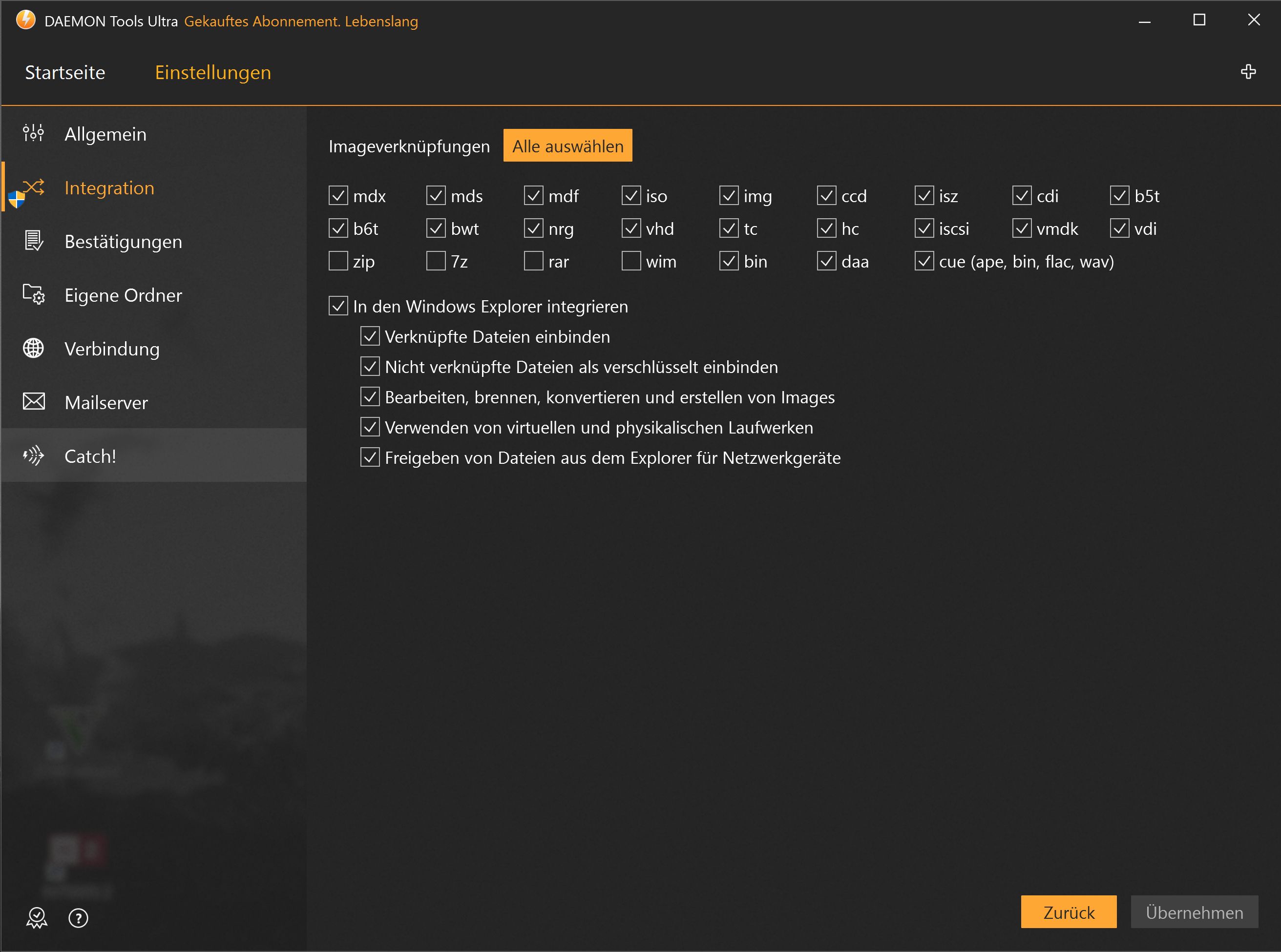1281x952 pixels.
Task: Open the license badge icon
Action: pyautogui.click(x=37, y=918)
